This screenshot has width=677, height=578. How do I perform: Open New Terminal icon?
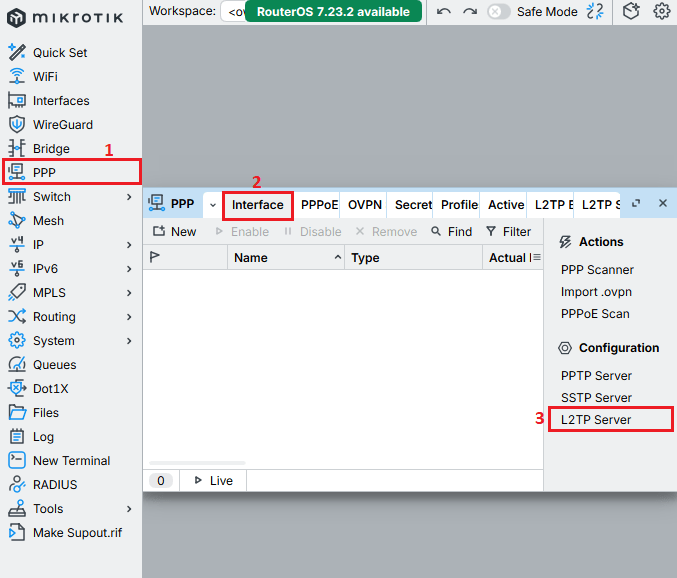tap(17, 460)
